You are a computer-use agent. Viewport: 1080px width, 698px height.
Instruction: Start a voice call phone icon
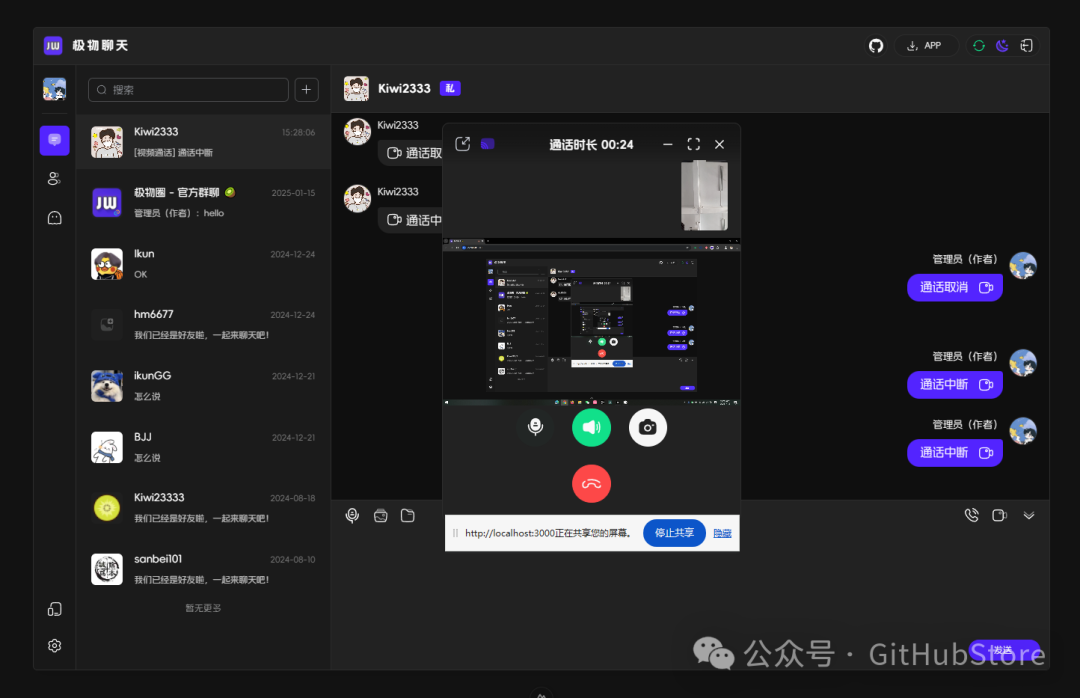point(971,515)
